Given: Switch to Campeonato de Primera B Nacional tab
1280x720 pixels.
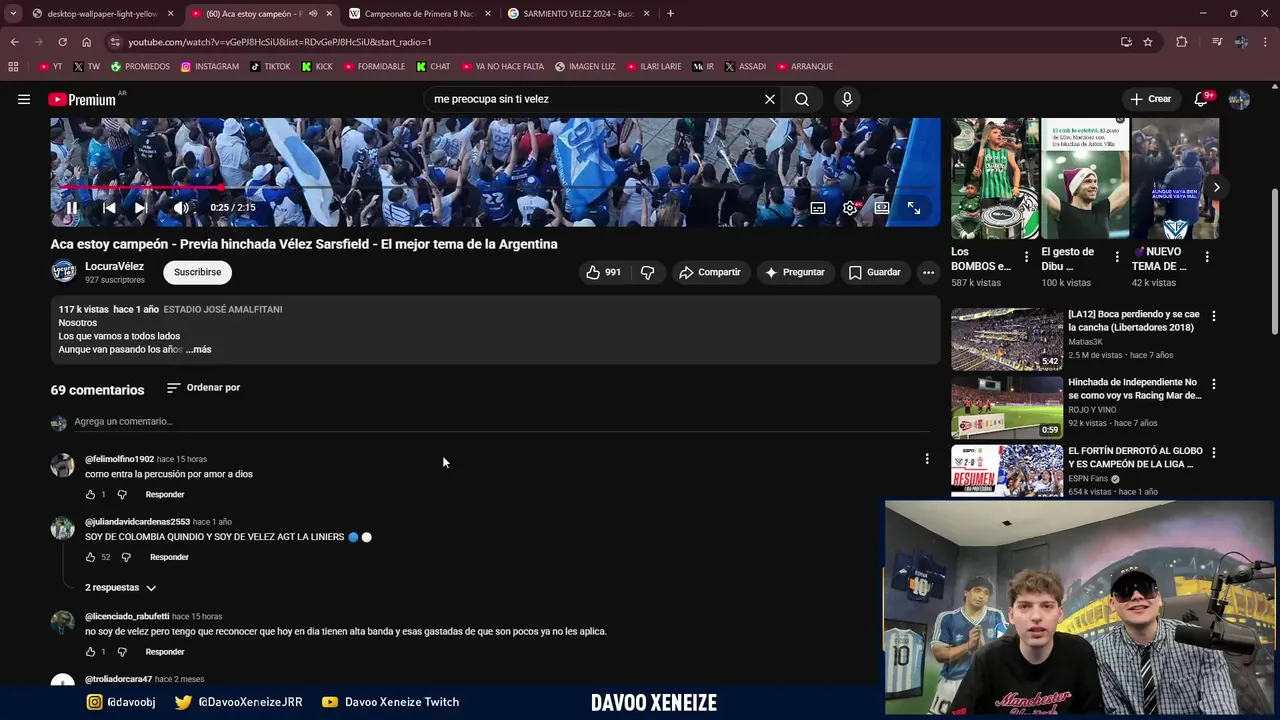Looking at the screenshot, I should pyautogui.click(x=420, y=14).
